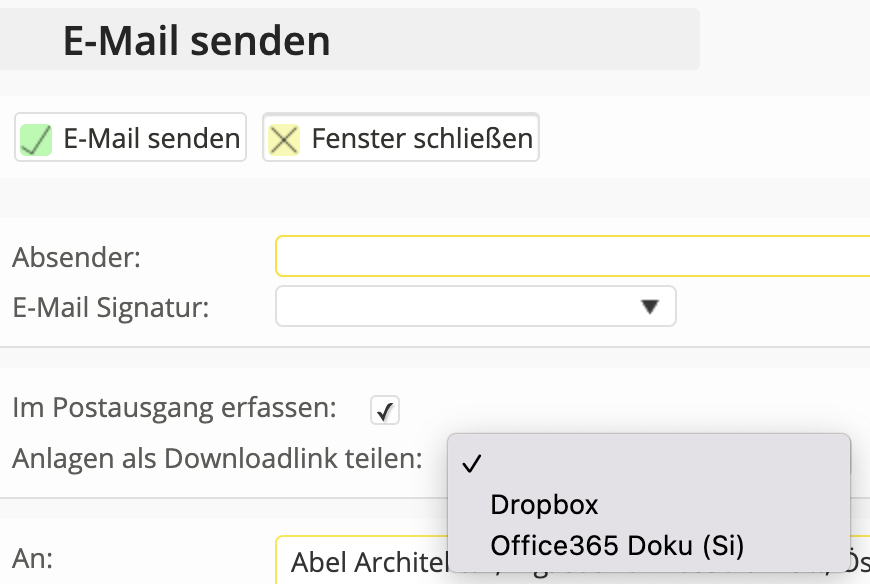Click the "E-Mail senden" page heading
Image resolution: width=870 pixels, height=584 pixels.
click(x=197, y=41)
